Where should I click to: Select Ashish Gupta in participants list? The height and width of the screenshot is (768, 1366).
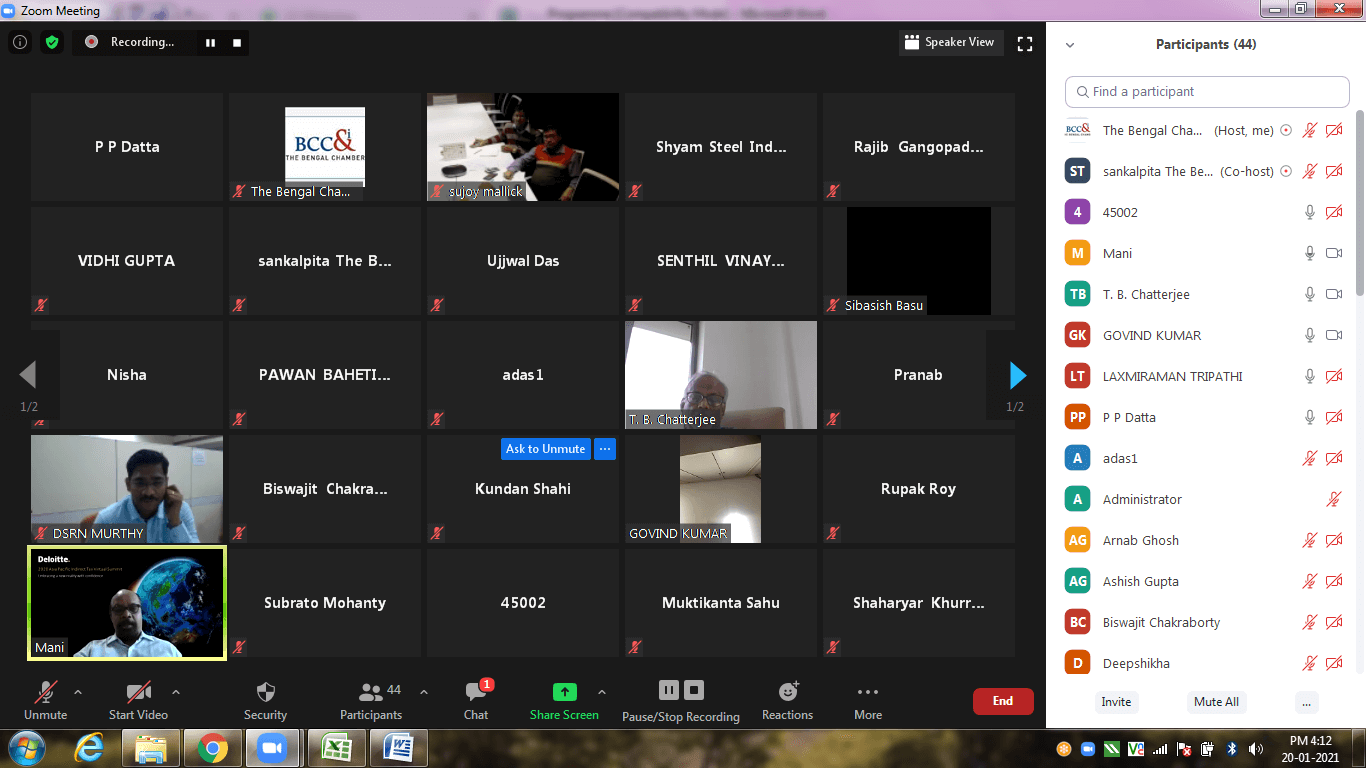[1205, 581]
